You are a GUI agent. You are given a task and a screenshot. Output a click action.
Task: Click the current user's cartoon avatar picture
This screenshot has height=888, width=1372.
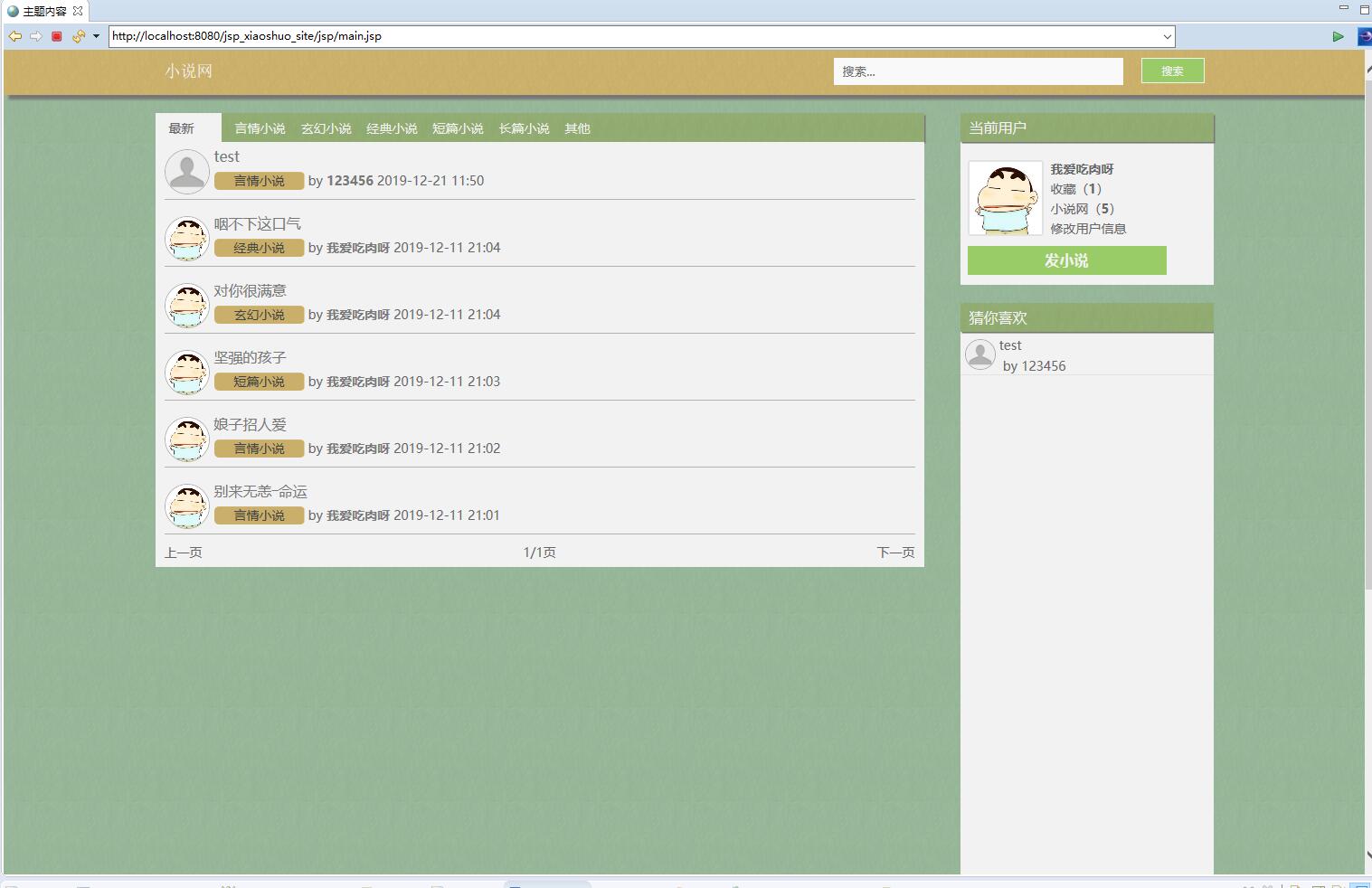click(1005, 198)
